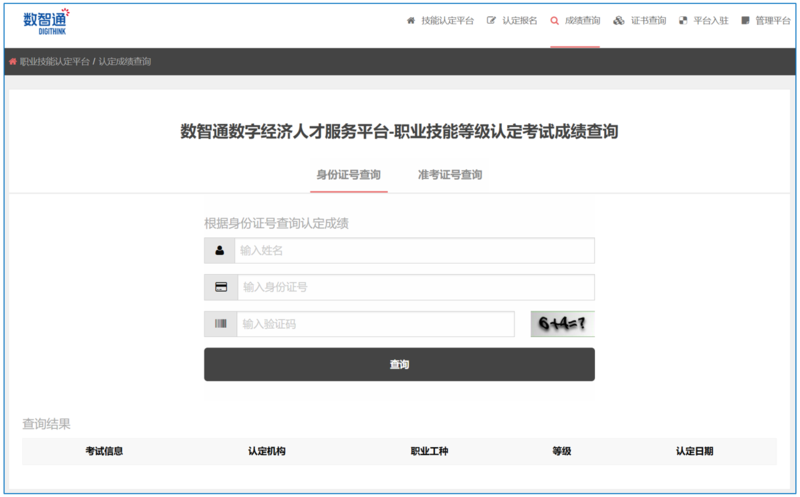Screen dimensions: 800x497
Task: Click the 根据身份证号查询认定成绩 label
Action: click(x=277, y=223)
